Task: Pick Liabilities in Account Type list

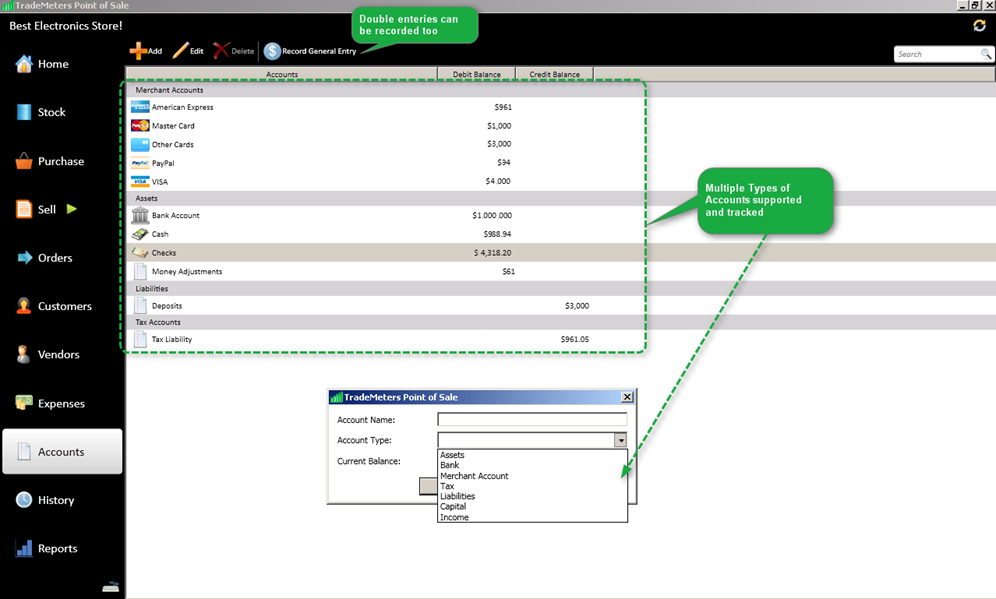Action: 457,496
